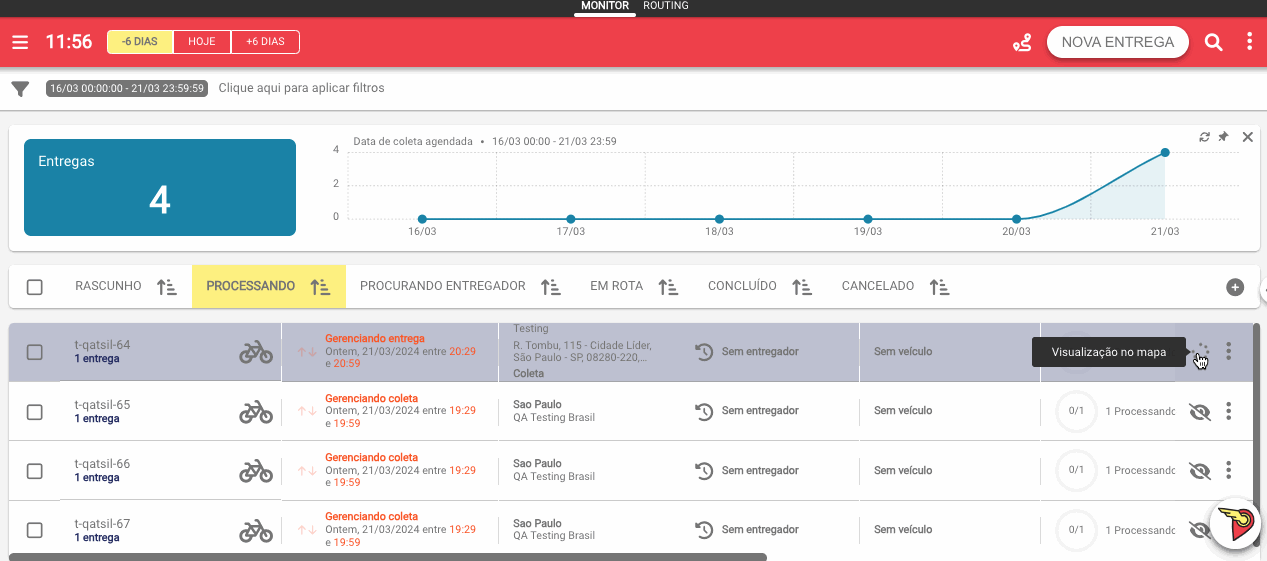This screenshot has width=1267, height=561.
Task: Close the deliveries chart panel
Action: tap(1247, 137)
